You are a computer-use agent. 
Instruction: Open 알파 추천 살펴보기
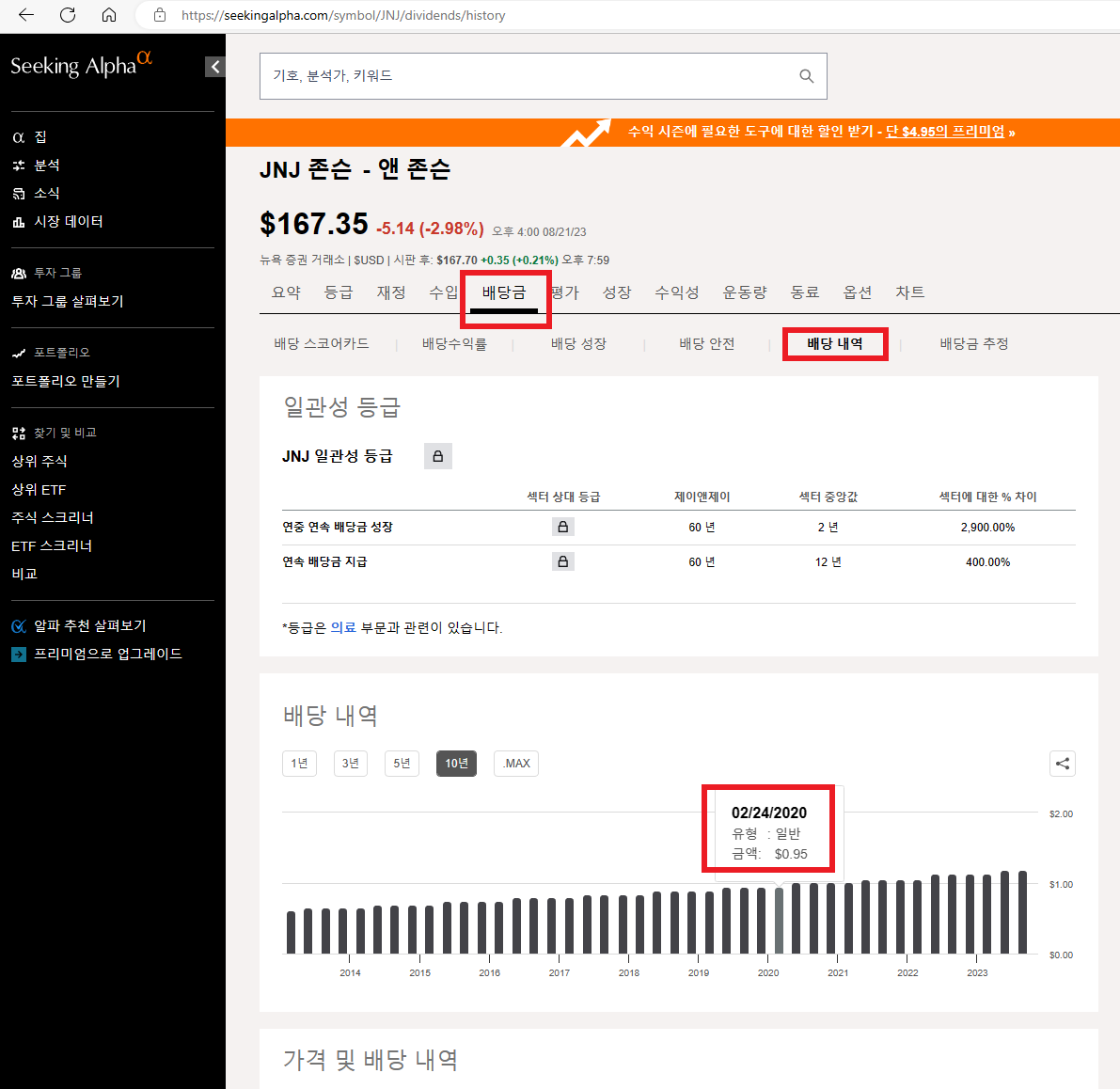coord(90,625)
